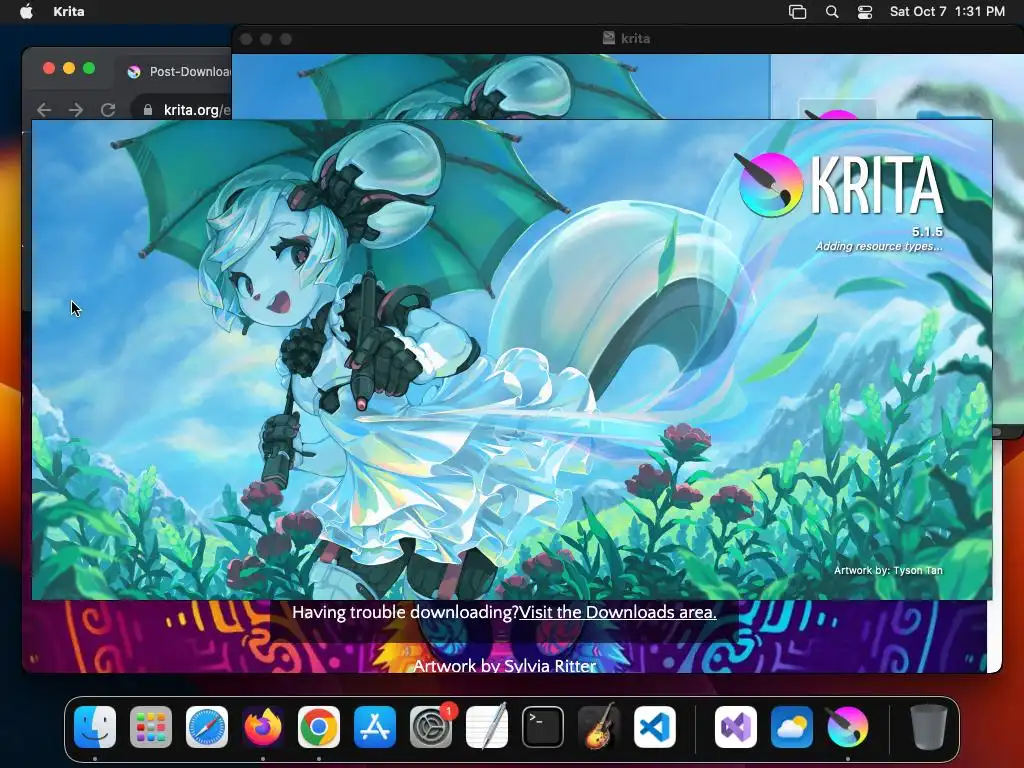Open the Apple menu

tap(26, 11)
